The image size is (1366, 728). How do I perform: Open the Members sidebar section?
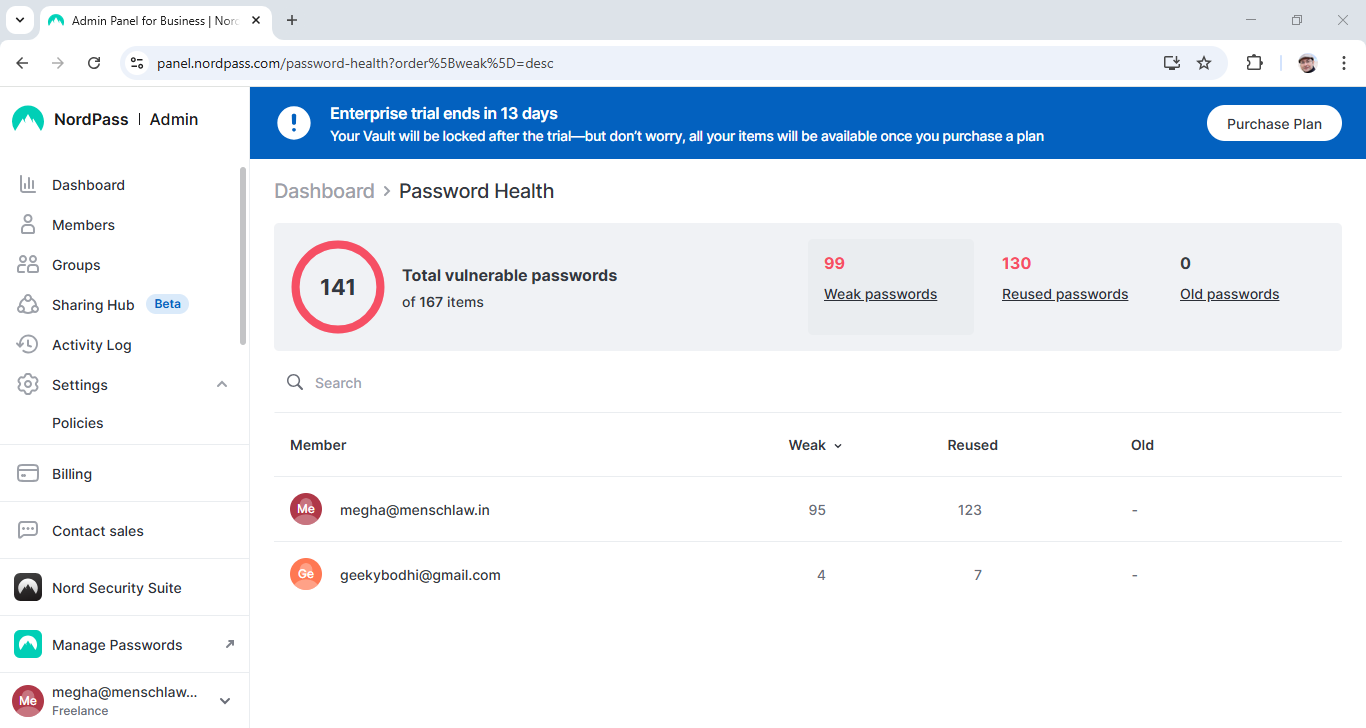point(83,225)
